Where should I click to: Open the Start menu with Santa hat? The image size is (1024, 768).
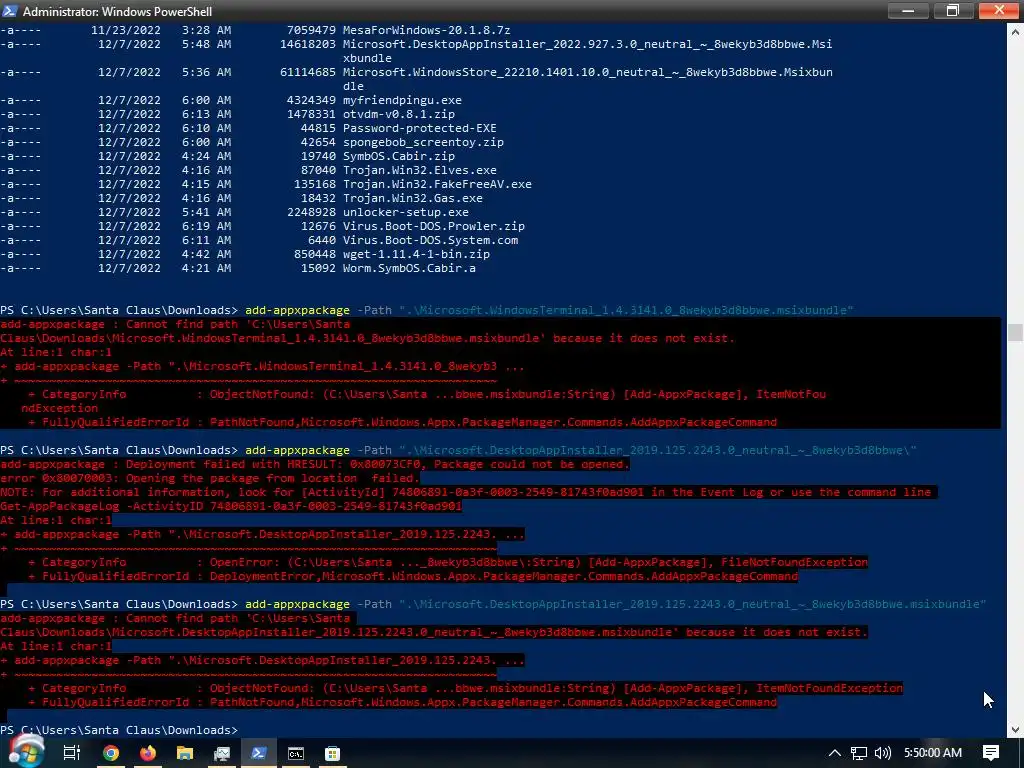click(x=25, y=751)
